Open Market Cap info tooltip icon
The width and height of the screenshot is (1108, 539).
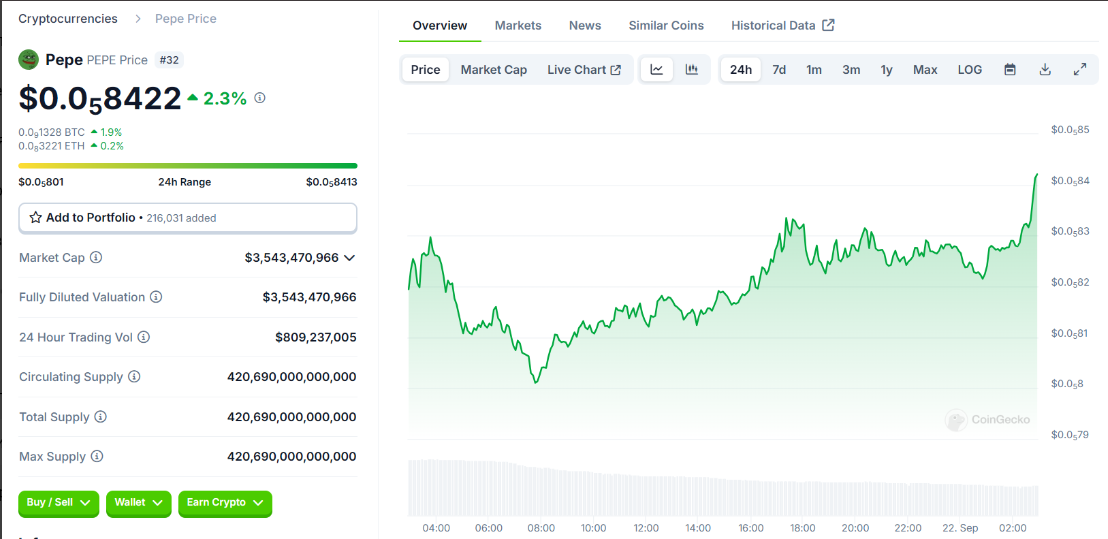tap(97, 258)
